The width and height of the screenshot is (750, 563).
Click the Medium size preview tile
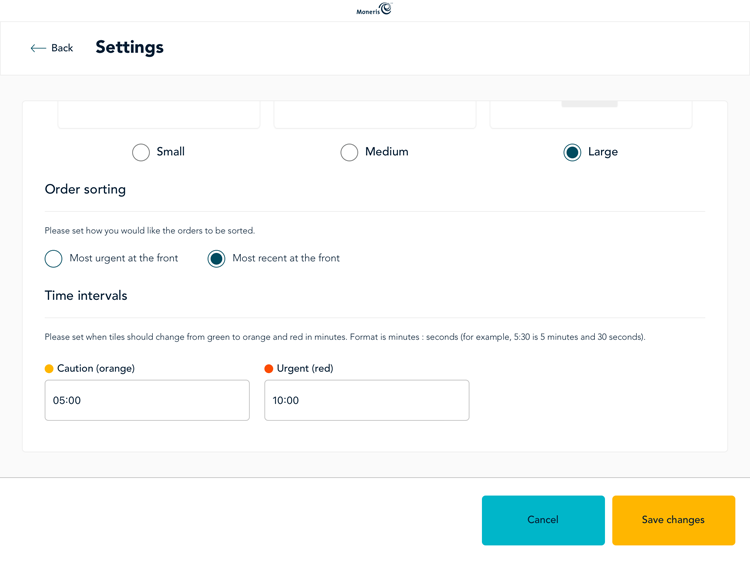(x=375, y=115)
